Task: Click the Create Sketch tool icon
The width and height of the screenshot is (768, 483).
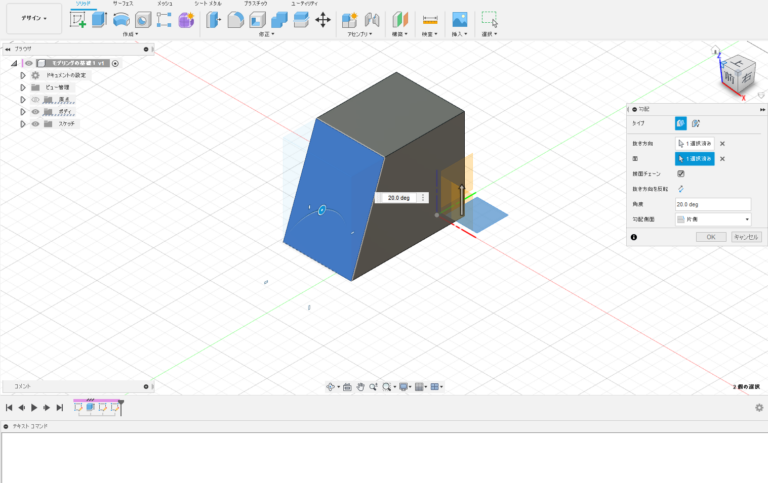Action: point(77,19)
